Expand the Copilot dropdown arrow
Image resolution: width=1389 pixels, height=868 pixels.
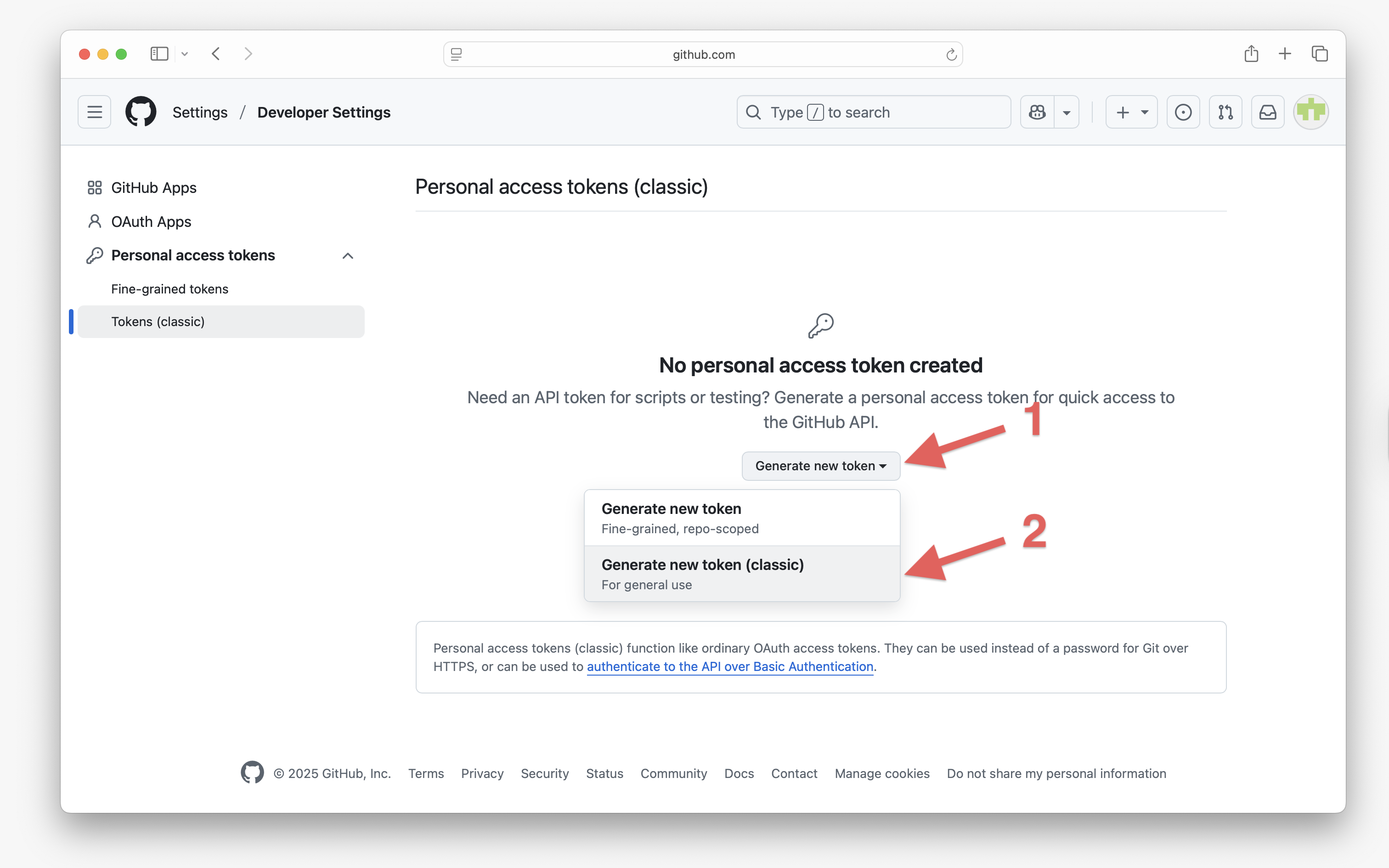point(1067,112)
